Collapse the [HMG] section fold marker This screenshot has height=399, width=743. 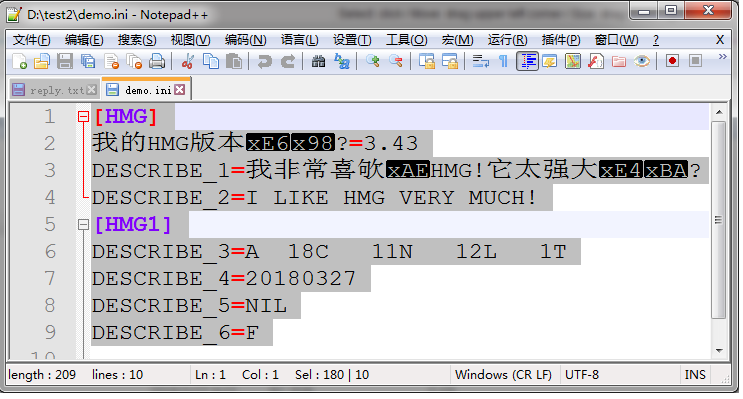83,117
